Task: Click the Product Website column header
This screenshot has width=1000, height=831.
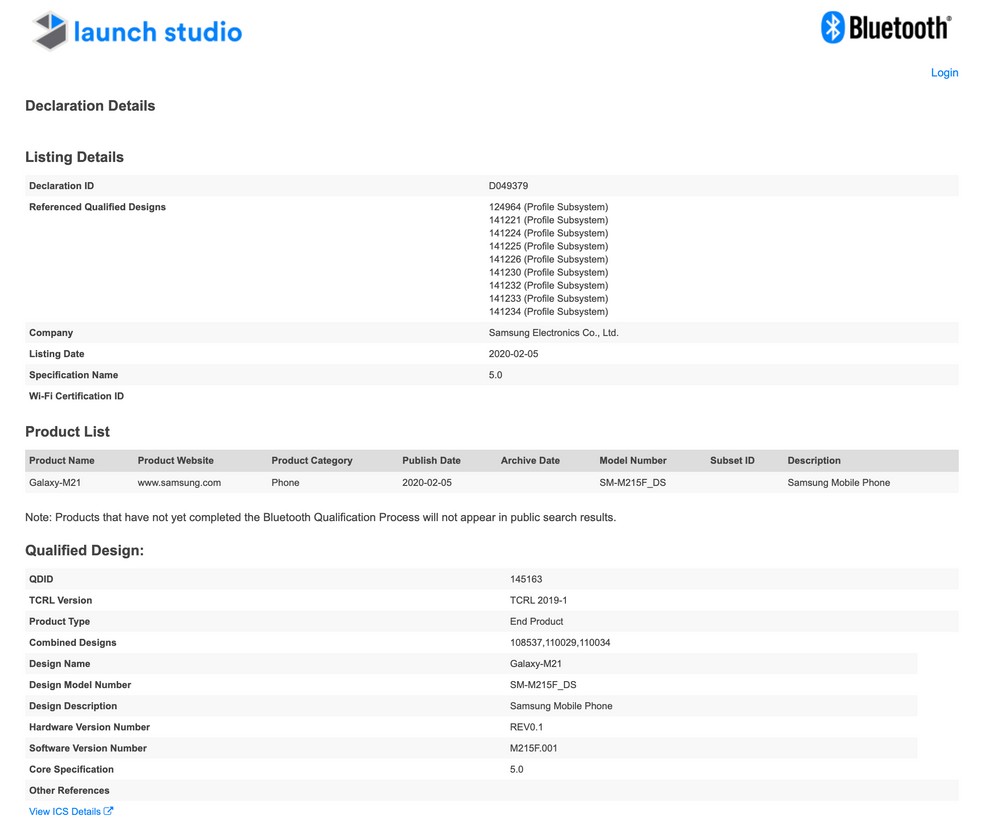Action: tap(175, 460)
